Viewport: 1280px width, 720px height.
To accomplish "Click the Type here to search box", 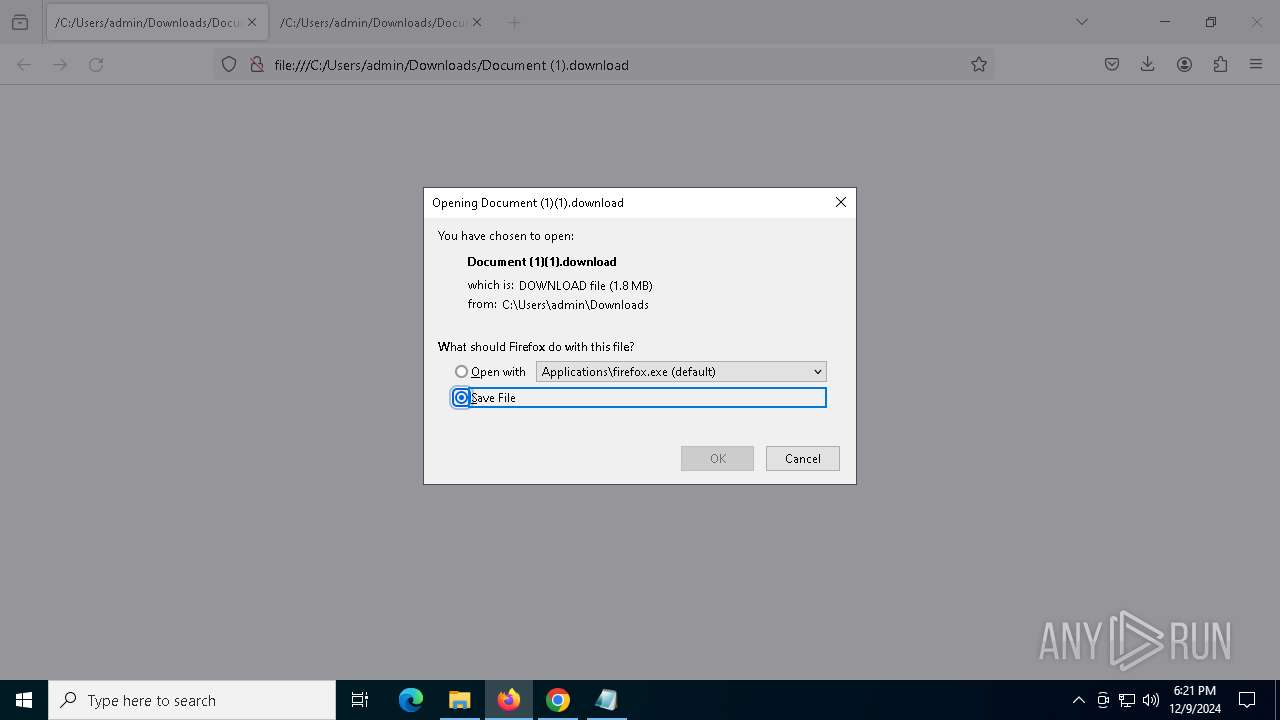I will point(192,700).
